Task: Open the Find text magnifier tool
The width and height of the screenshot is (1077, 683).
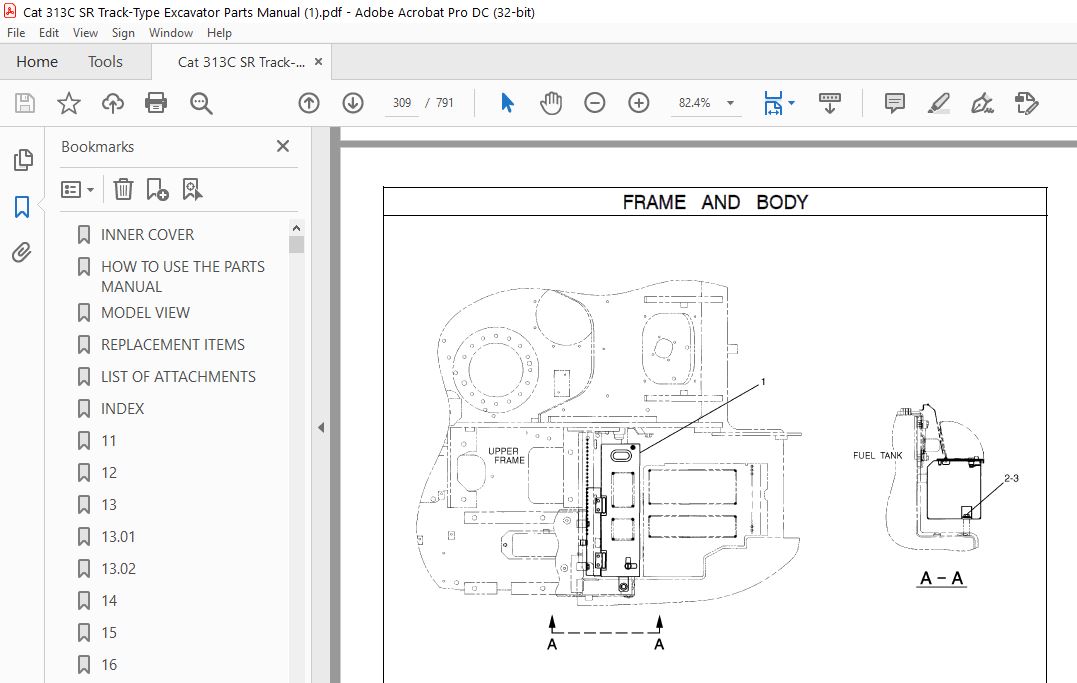Action: [x=201, y=103]
